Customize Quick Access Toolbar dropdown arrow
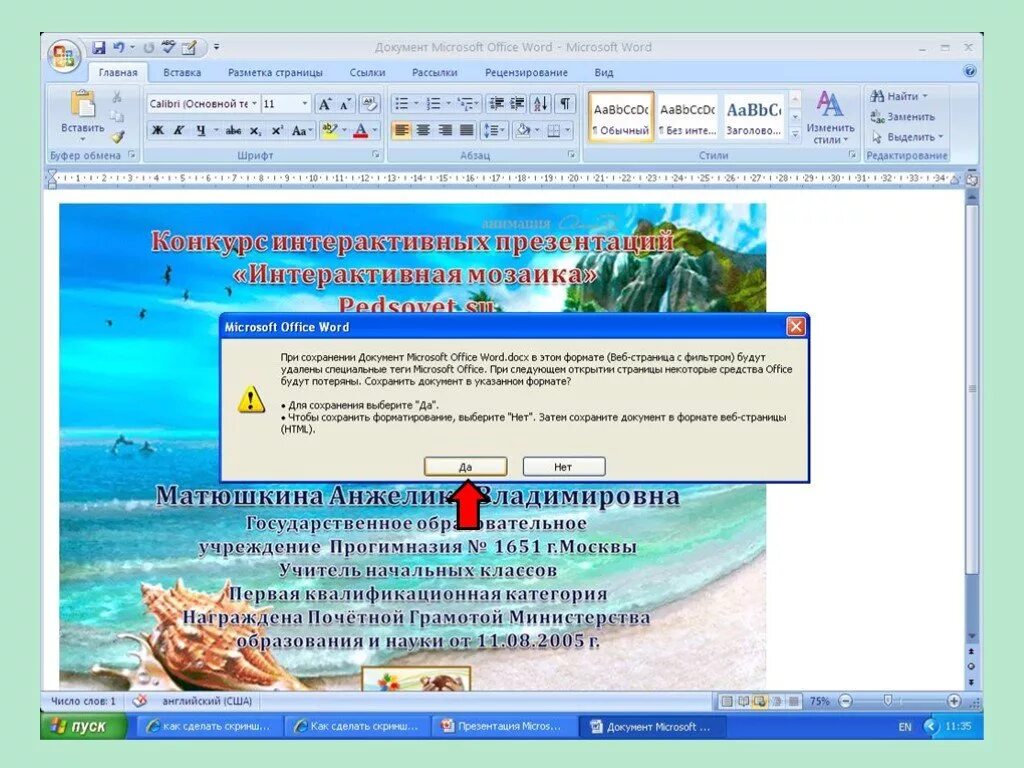The image size is (1024, 768). point(216,48)
